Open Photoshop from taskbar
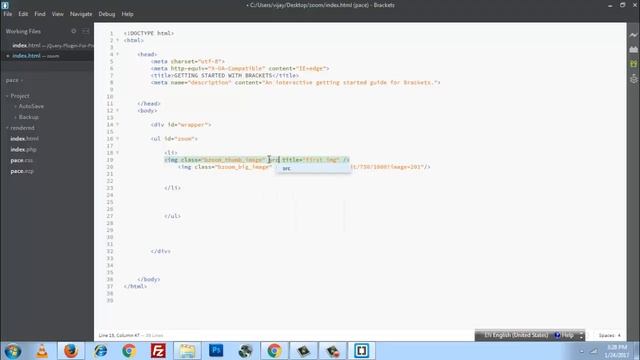640x360 pixels. coord(216,351)
